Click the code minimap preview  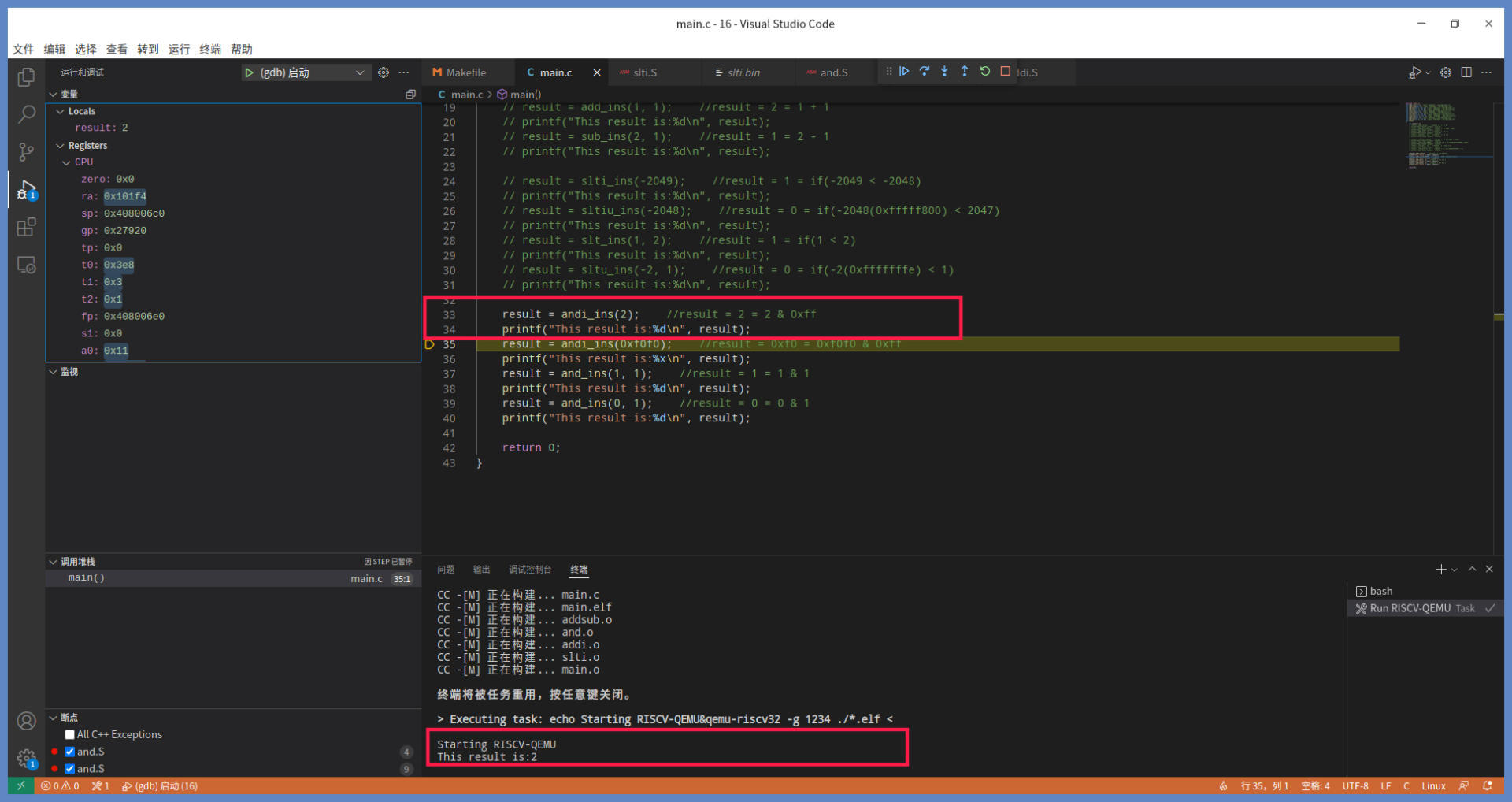1430,134
